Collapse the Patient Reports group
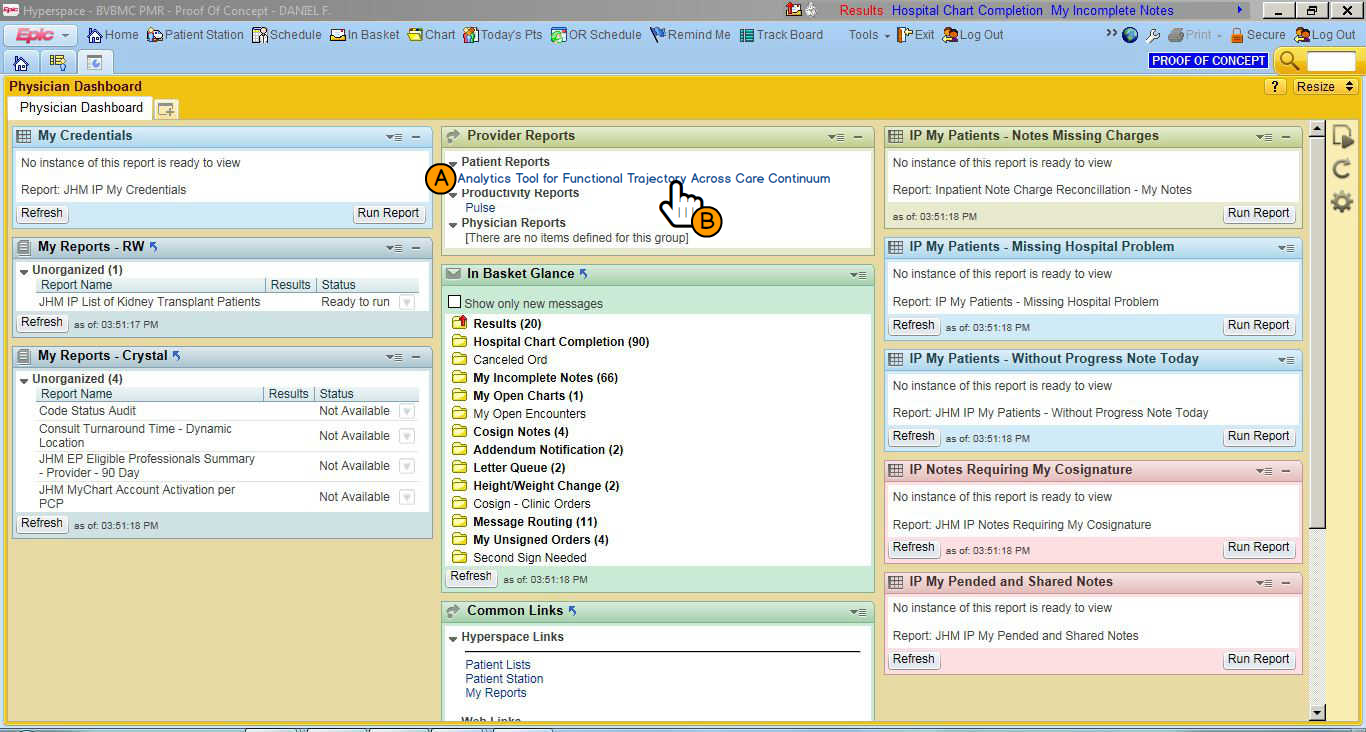Image resolution: width=1366 pixels, height=732 pixels. [x=453, y=163]
